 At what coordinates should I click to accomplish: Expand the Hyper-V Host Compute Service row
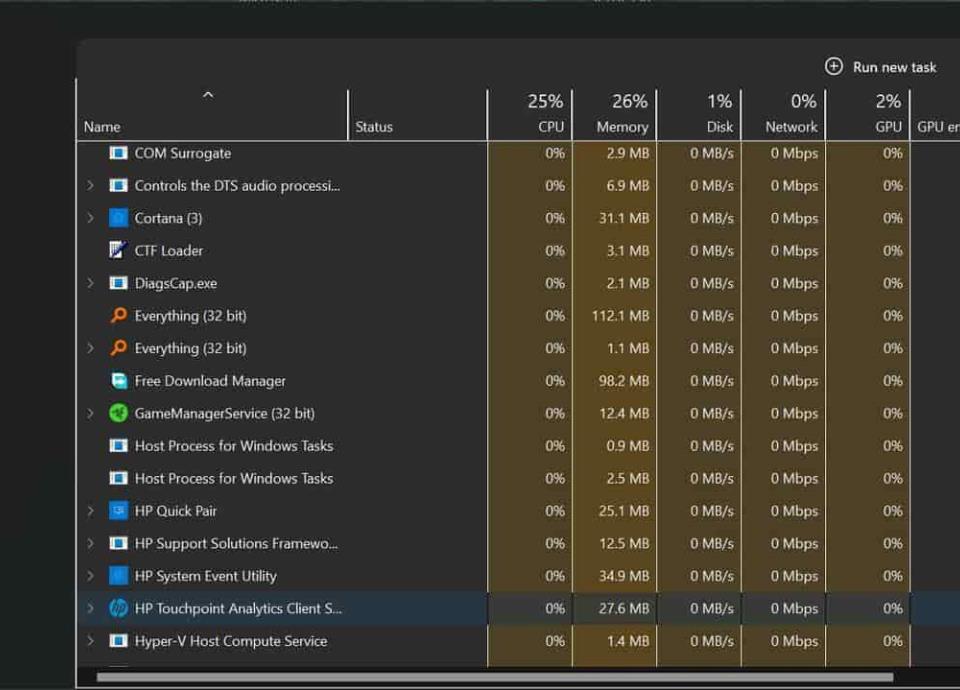[90, 641]
